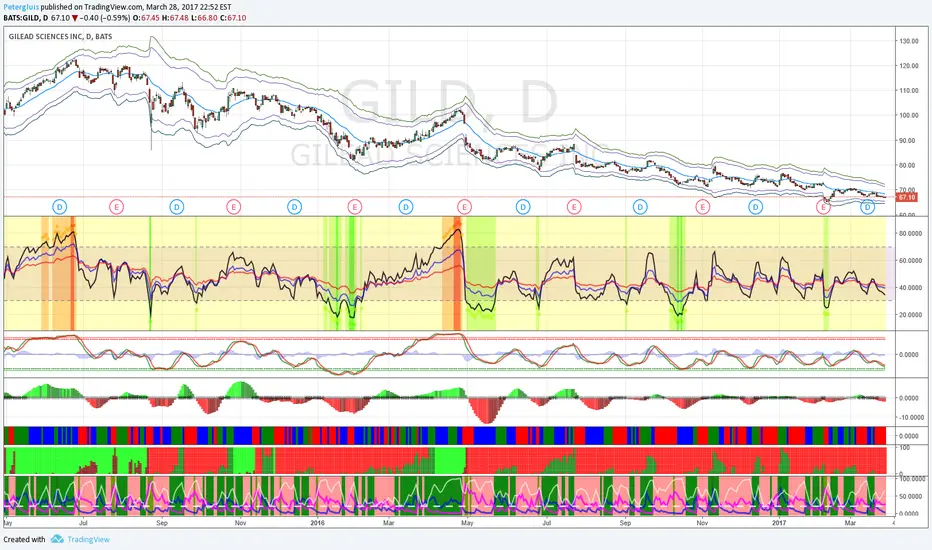
Task: Click the late April 2016 earnings E marker
Action: pyautogui.click(x=464, y=207)
